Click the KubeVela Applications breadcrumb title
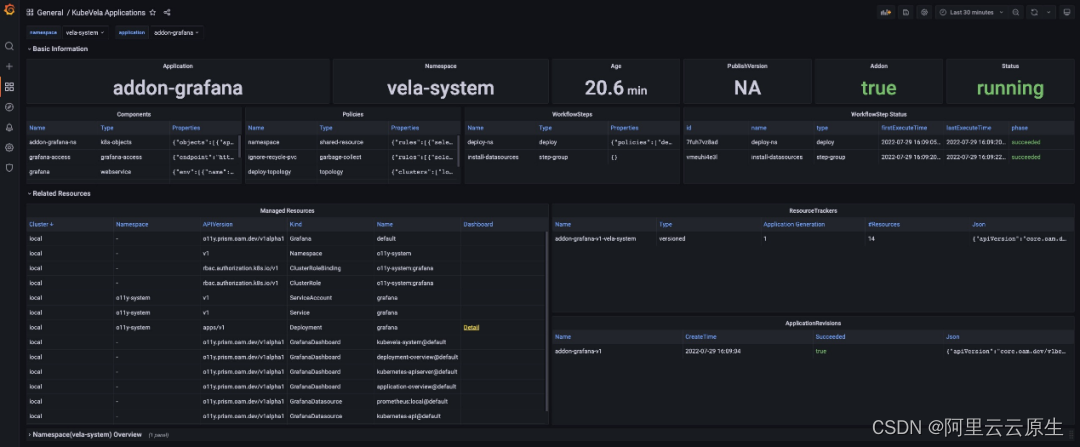Screen dimensions: 1080x447 point(108,12)
